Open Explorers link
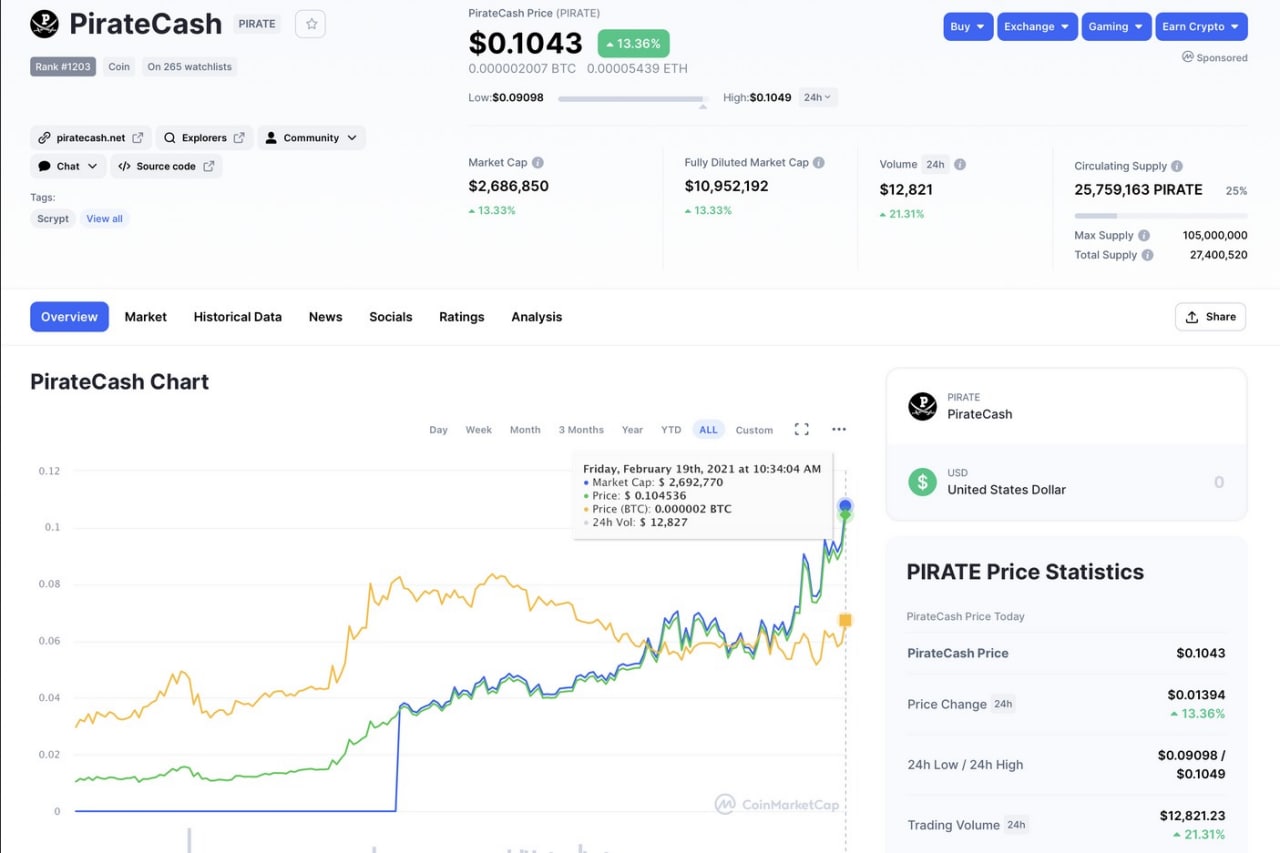The width and height of the screenshot is (1280, 853). point(204,138)
